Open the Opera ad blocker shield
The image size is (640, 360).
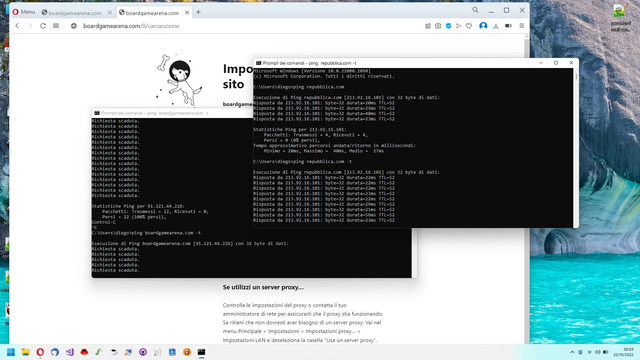[448, 26]
